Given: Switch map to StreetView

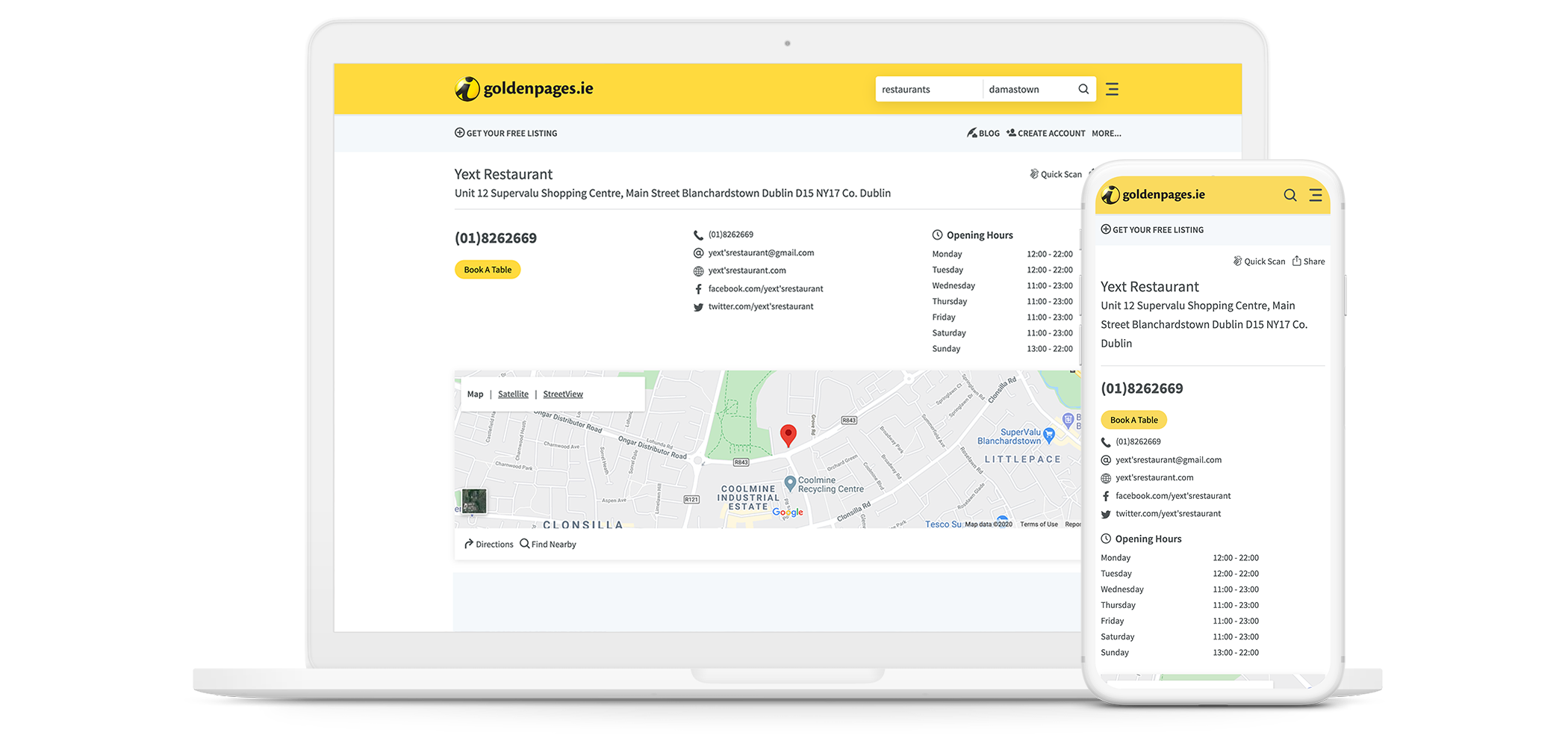Looking at the screenshot, I should point(562,394).
